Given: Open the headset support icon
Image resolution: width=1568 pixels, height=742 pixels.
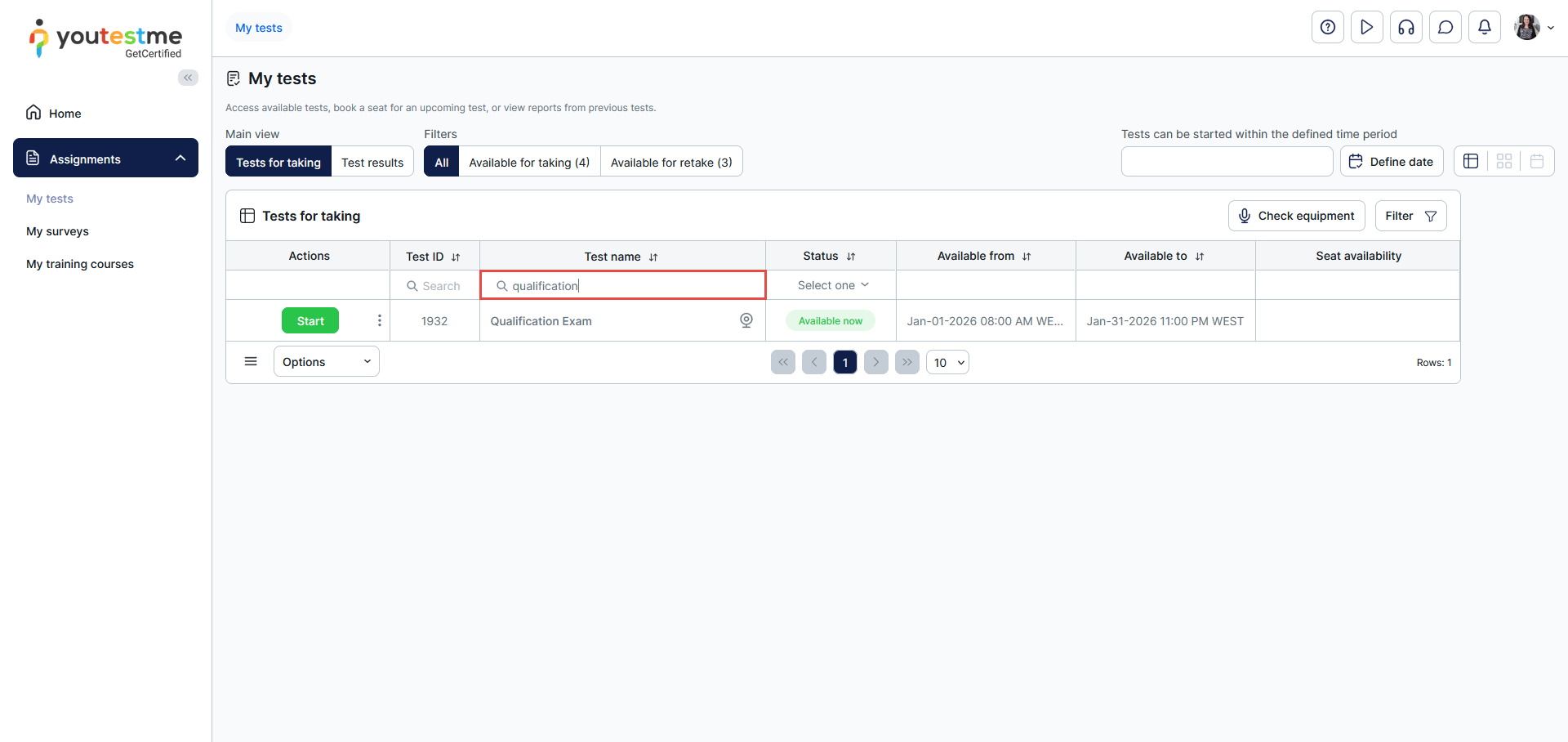Looking at the screenshot, I should tap(1405, 27).
